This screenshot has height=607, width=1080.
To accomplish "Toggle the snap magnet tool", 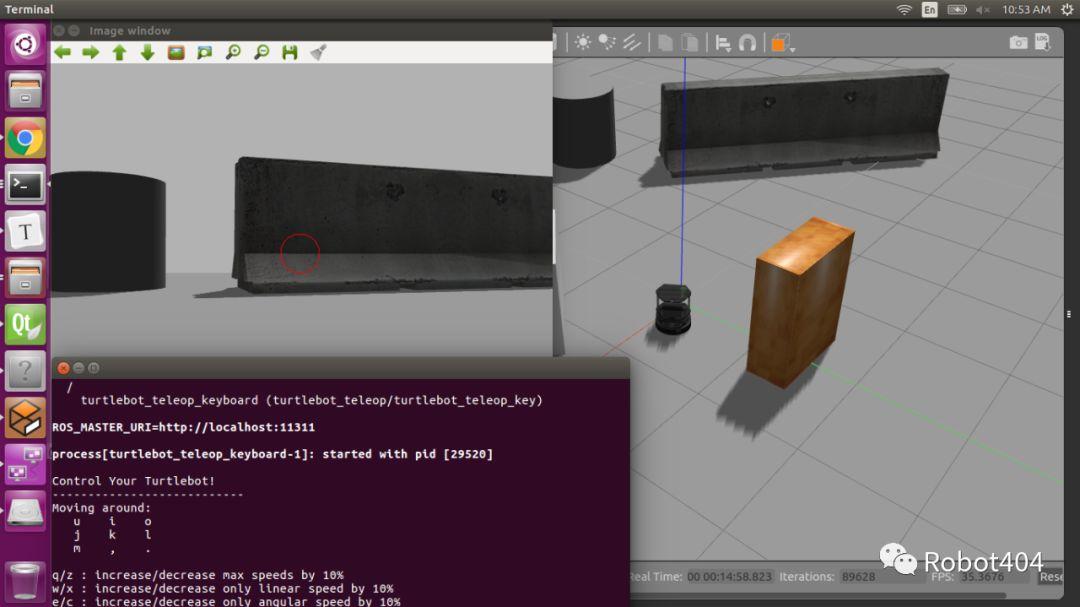I will pos(747,43).
